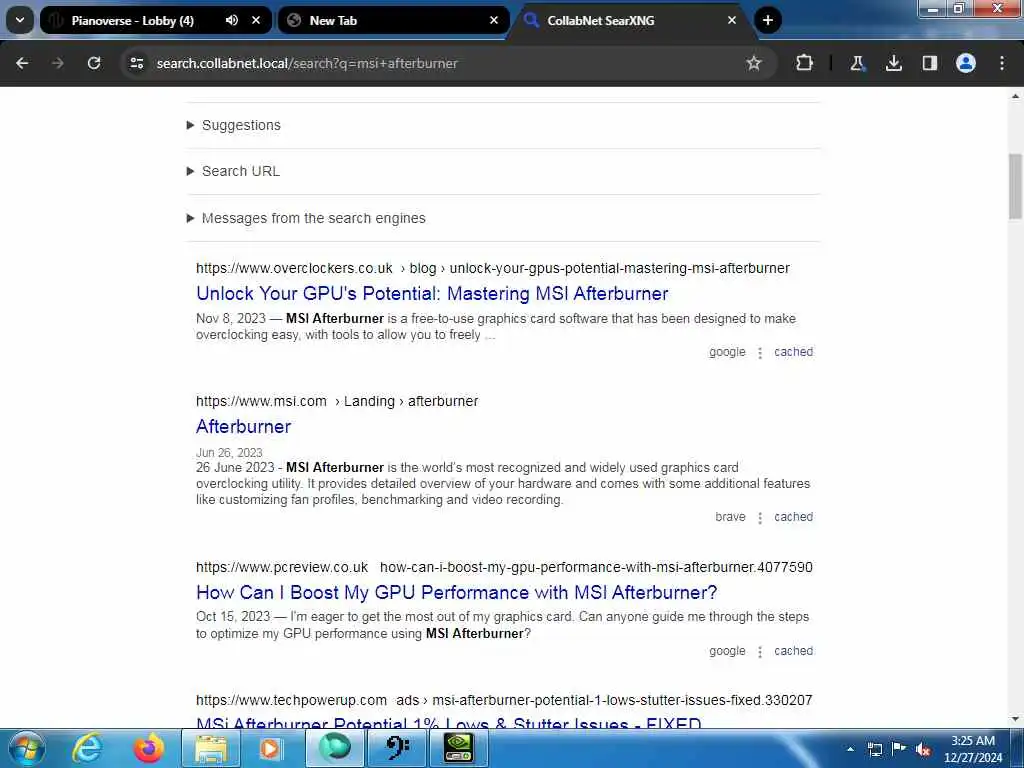Image resolution: width=1024 pixels, height=768 pixels.
Task: Click the muted volume tray icon
Action: coord(923,749)
